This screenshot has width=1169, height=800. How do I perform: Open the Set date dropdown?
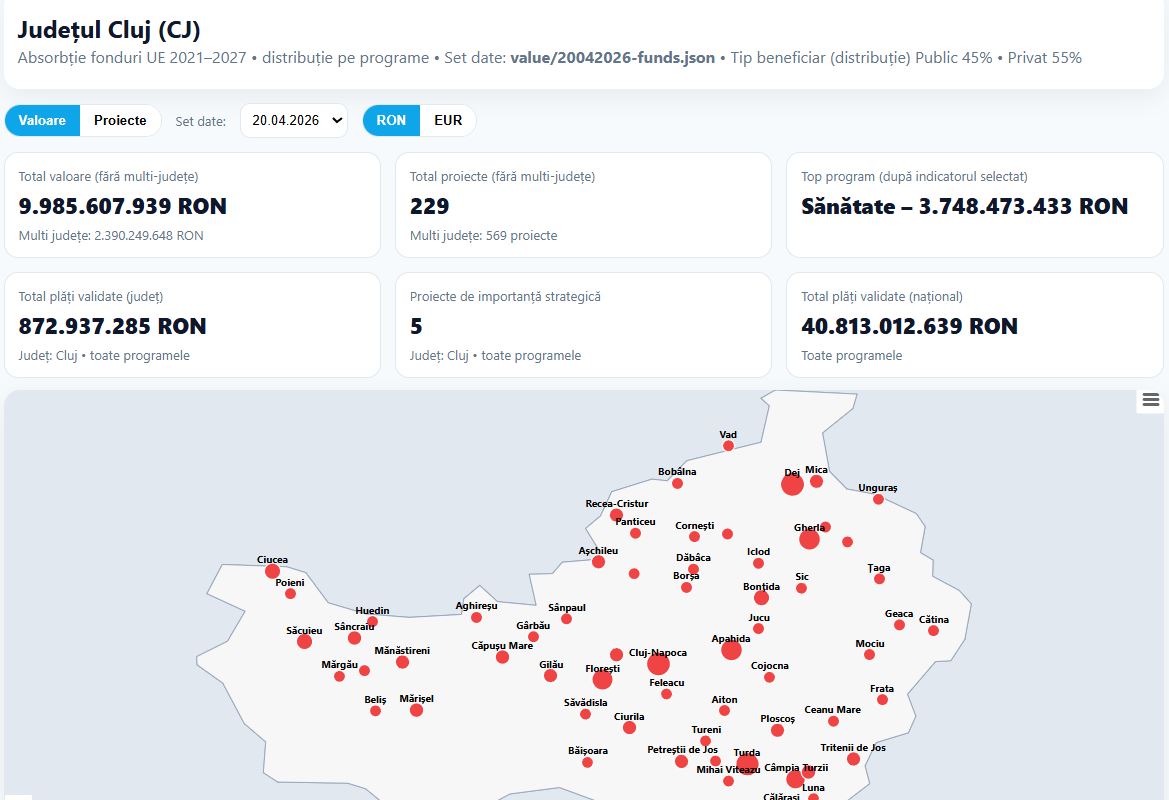pos(294,120)
